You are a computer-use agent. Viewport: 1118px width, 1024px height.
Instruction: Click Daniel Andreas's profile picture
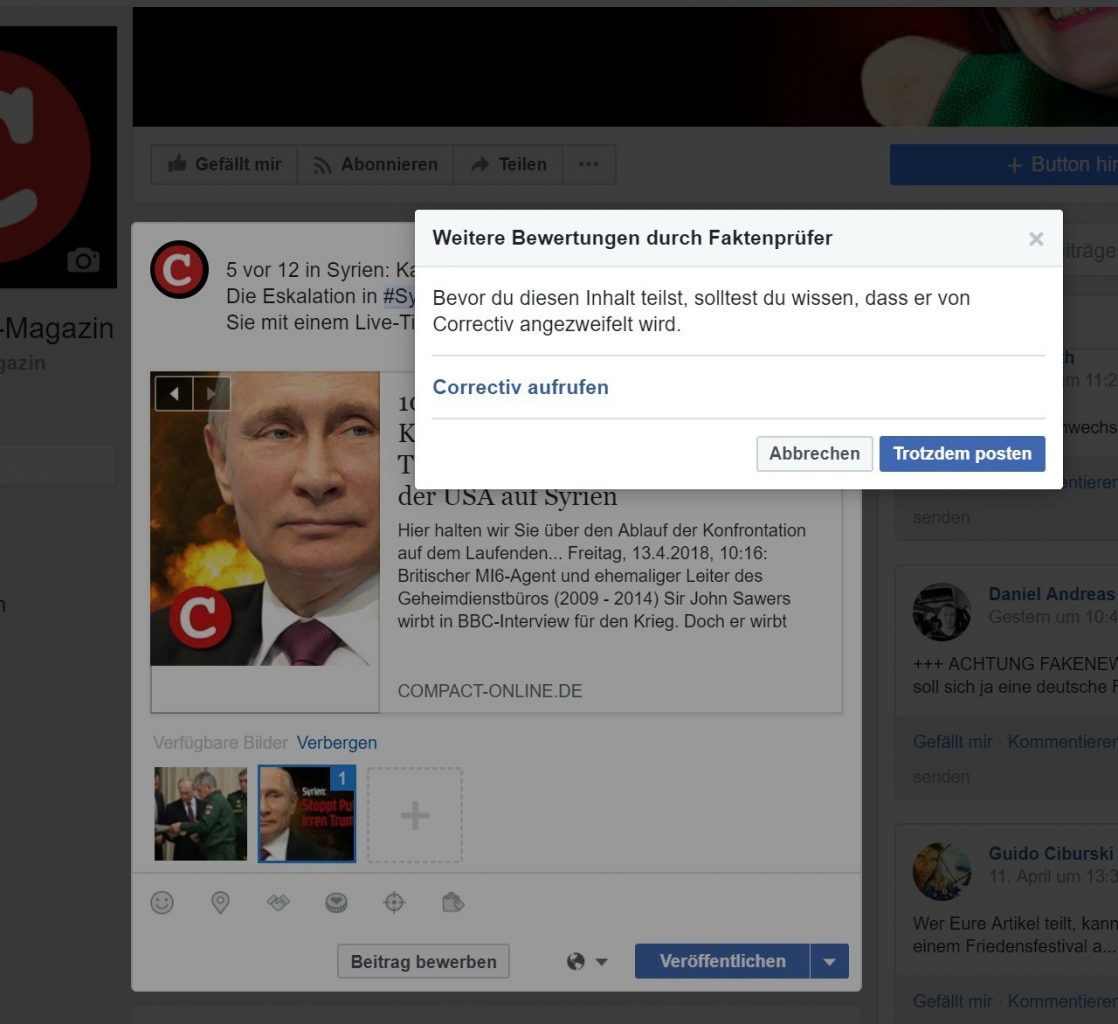pos(941,612)
